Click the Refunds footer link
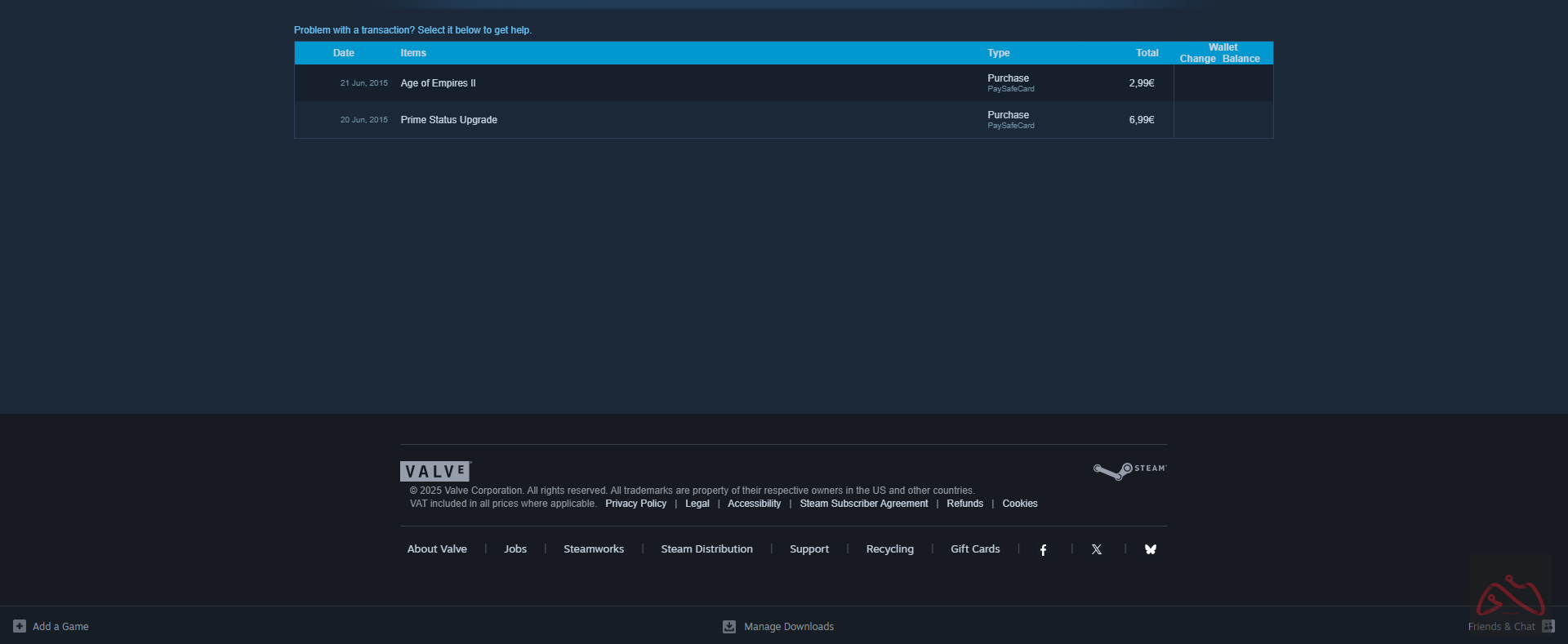This screenshot has height=644, width=1568. click(x=964, y=504)
